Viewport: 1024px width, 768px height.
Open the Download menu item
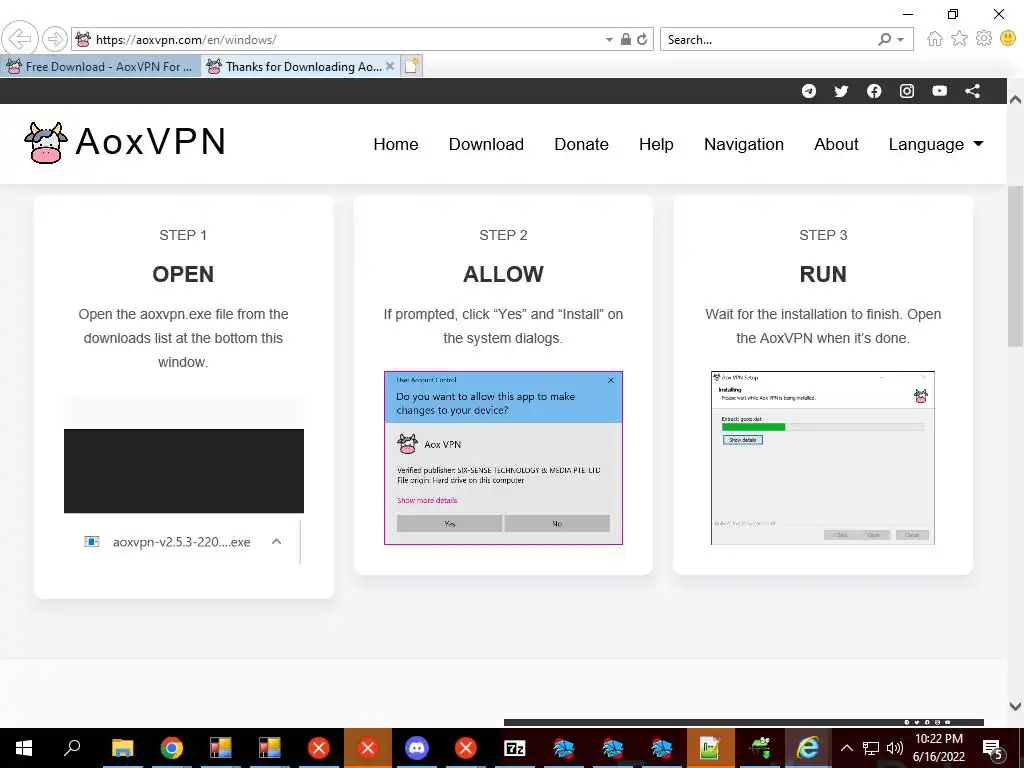(486, 144)
